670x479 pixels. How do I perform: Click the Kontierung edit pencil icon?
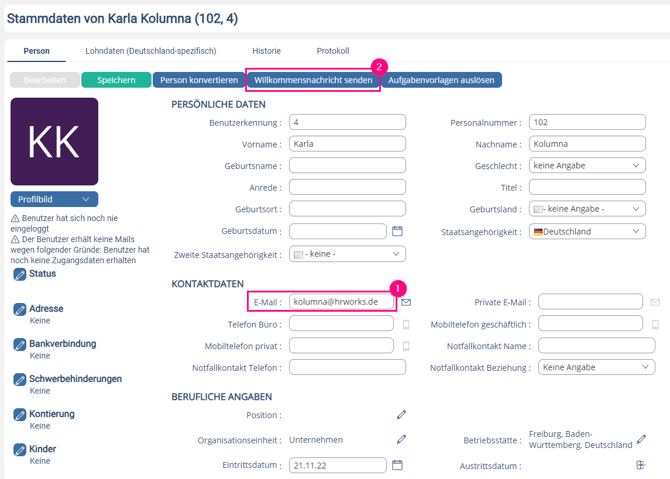[x=20, y=414]
